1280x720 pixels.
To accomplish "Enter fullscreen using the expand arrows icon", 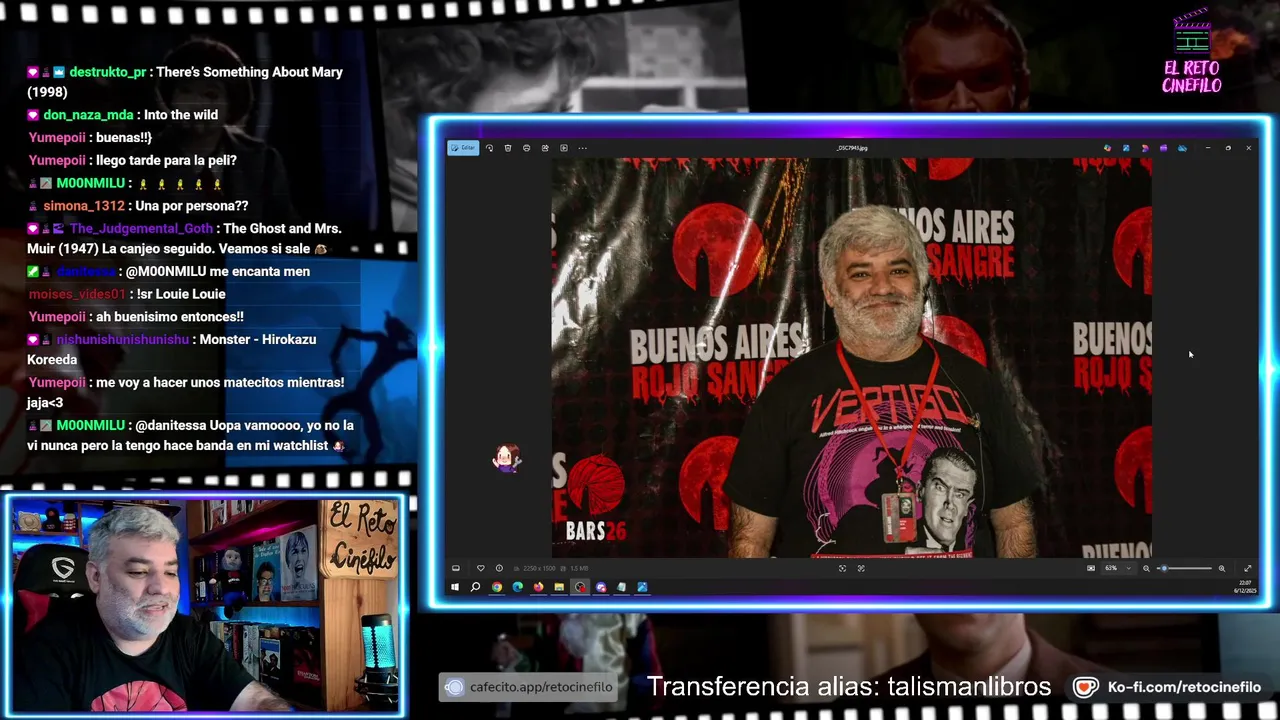I will [x=1247, y=568].
